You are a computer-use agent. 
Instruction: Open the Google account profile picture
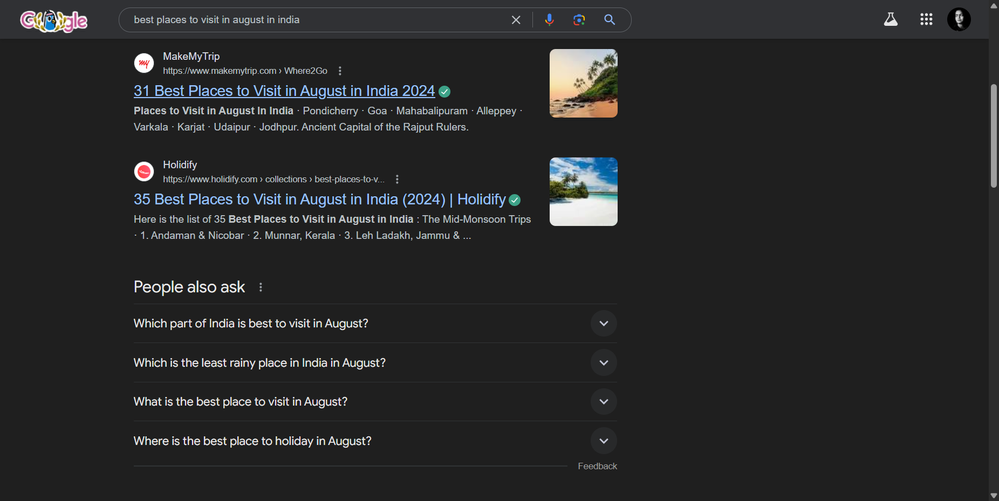pos(959,19)
